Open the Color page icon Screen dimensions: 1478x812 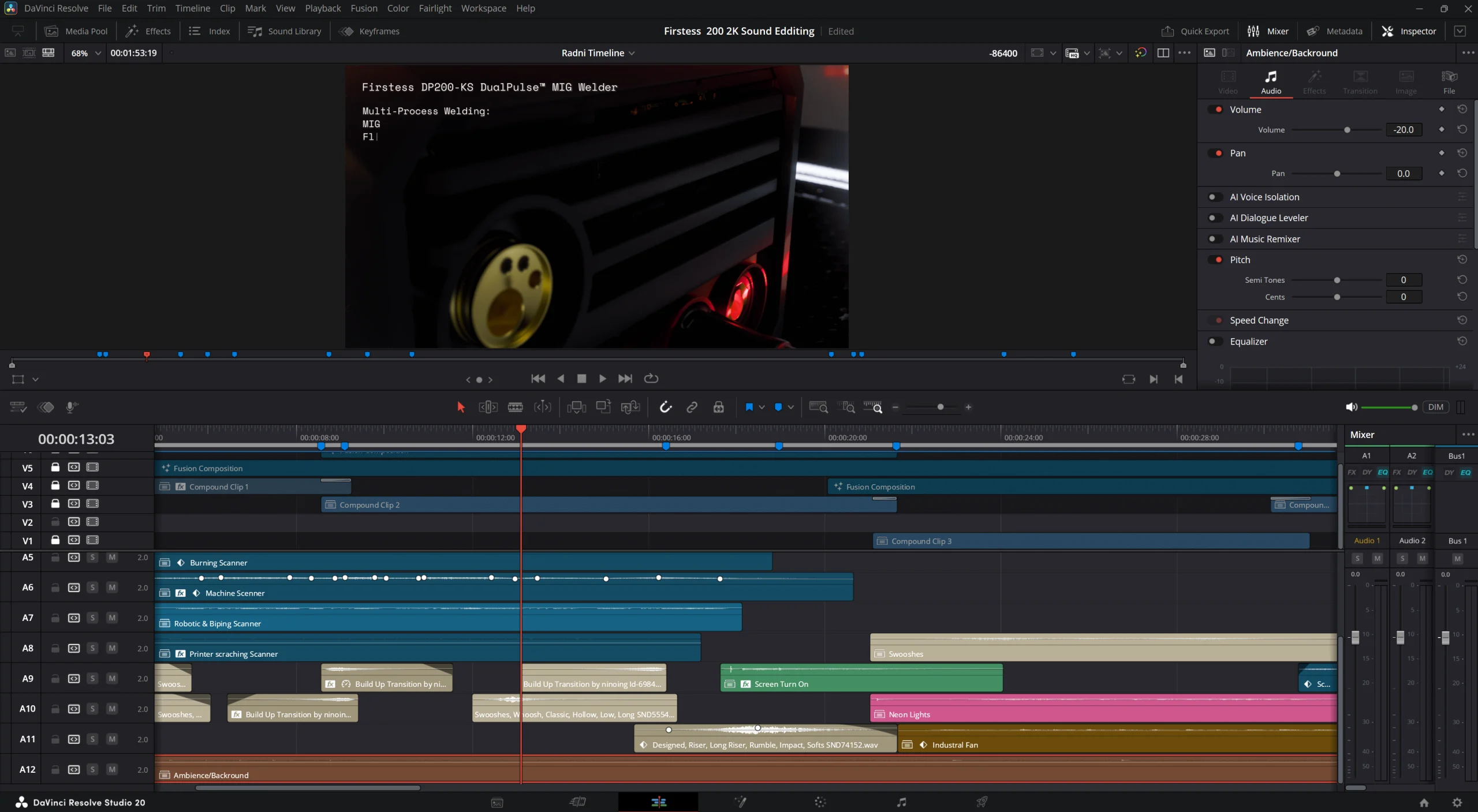(820, 802)
